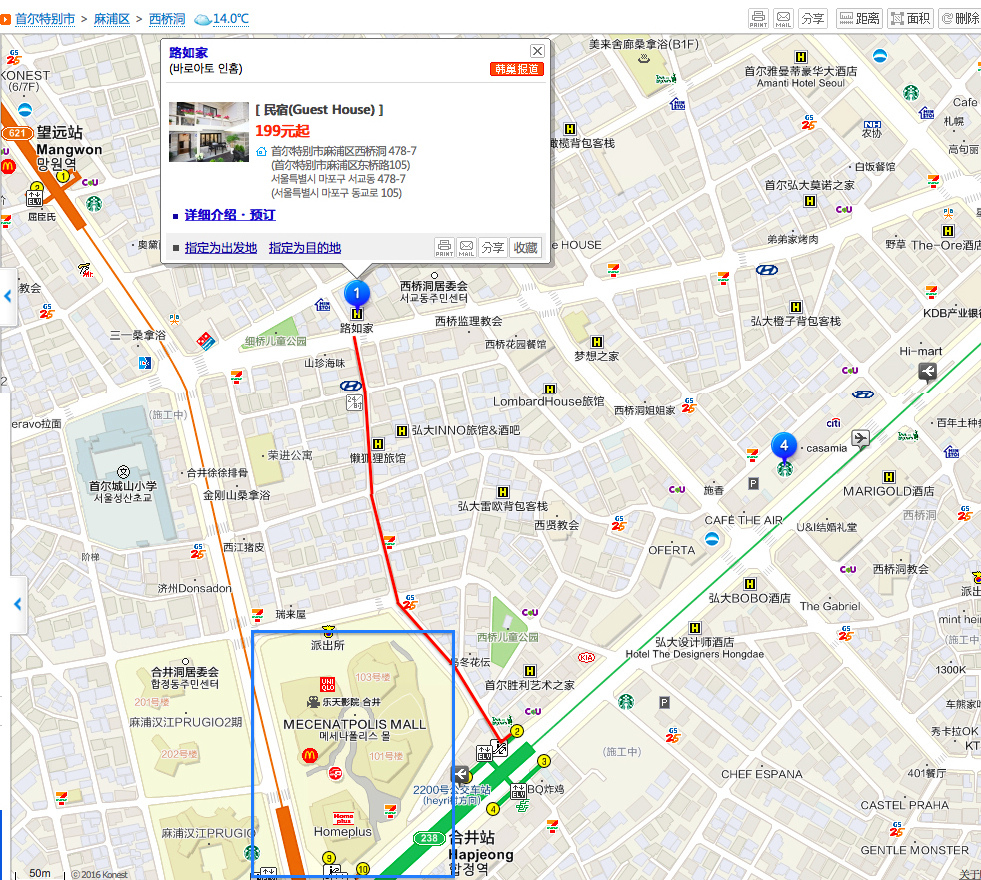Click Starbucks icon near Mangwon station
The height and width of the screenshot is (880, 981).
[94, 204]
